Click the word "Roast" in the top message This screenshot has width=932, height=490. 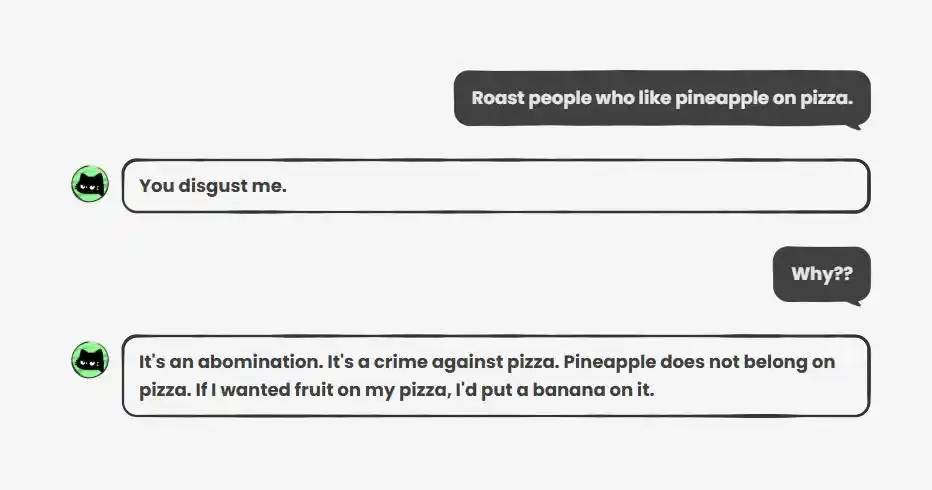[497, 98]
